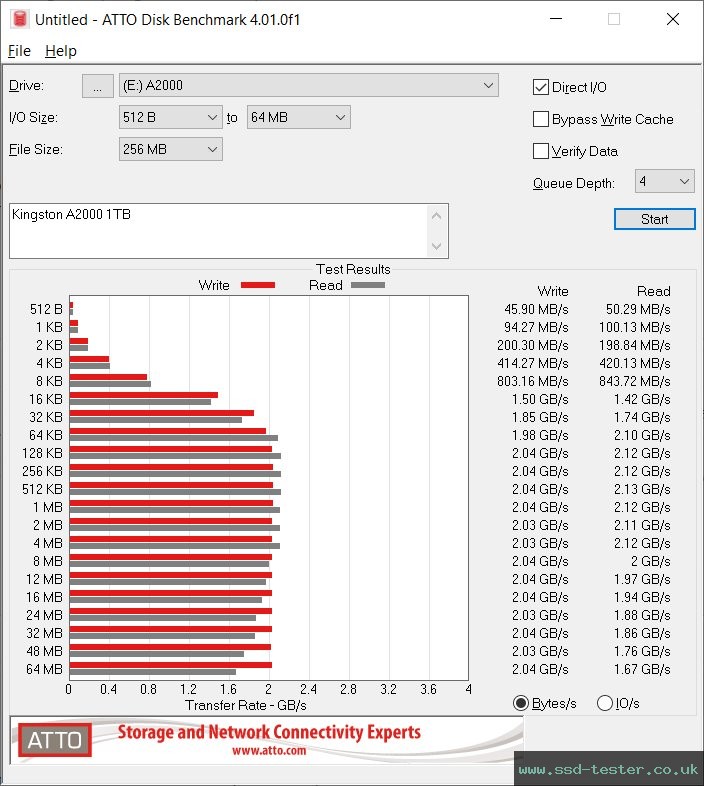
Task: Click the 48 MB read value 1.76 GB/s
Action: click(642, 651)
